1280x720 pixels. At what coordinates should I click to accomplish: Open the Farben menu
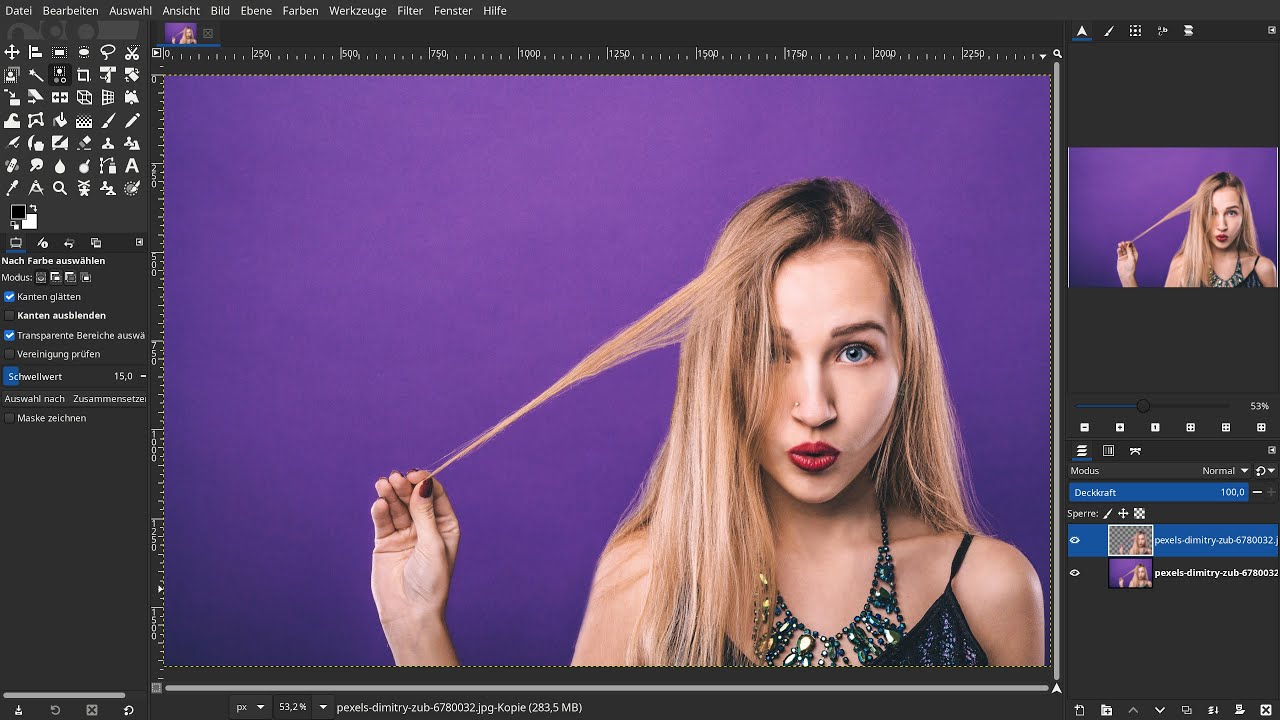click(300, 10)
